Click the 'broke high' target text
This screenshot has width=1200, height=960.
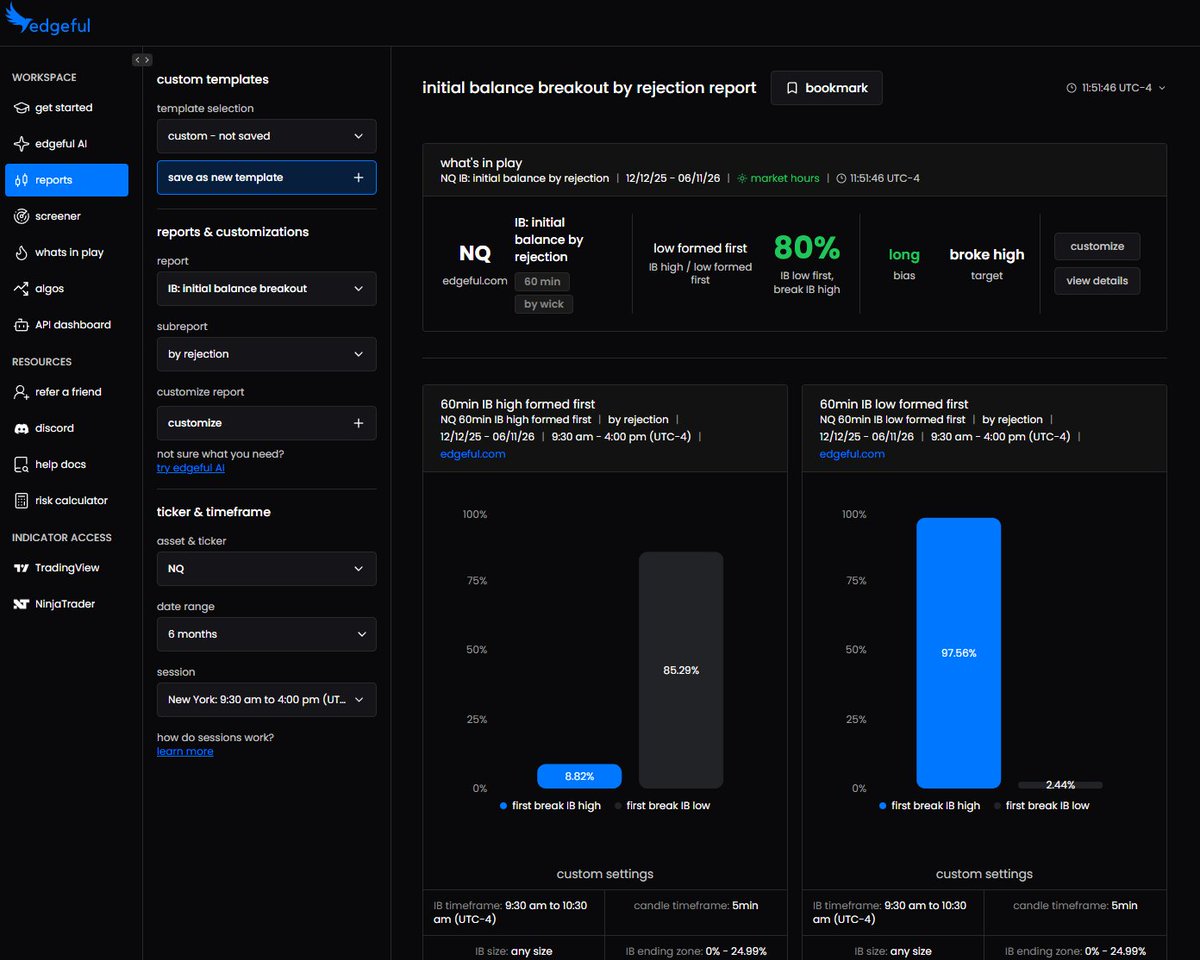click(987, 255)
